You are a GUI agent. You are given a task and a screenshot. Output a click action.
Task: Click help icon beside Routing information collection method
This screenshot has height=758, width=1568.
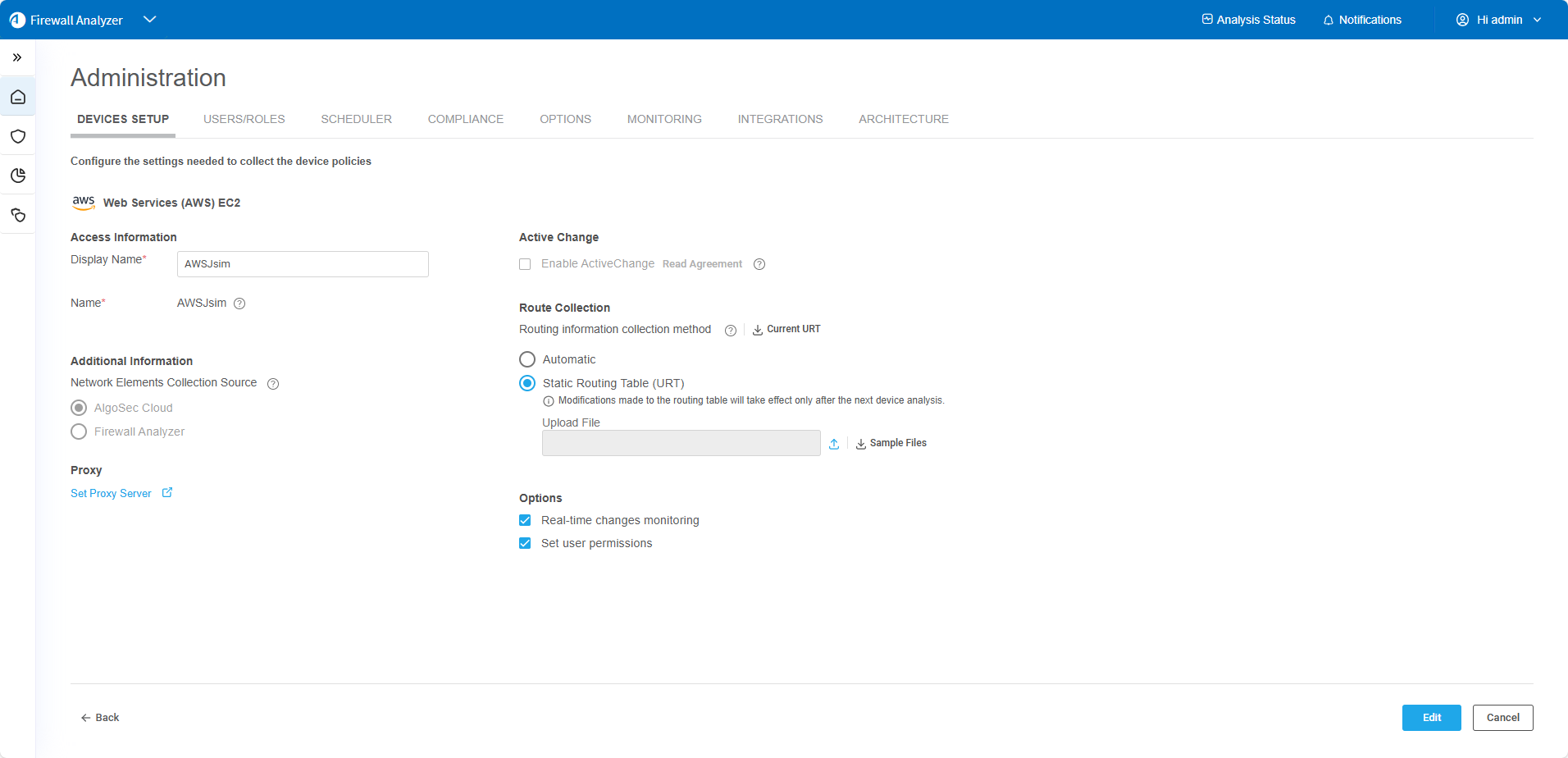[730, 331]
